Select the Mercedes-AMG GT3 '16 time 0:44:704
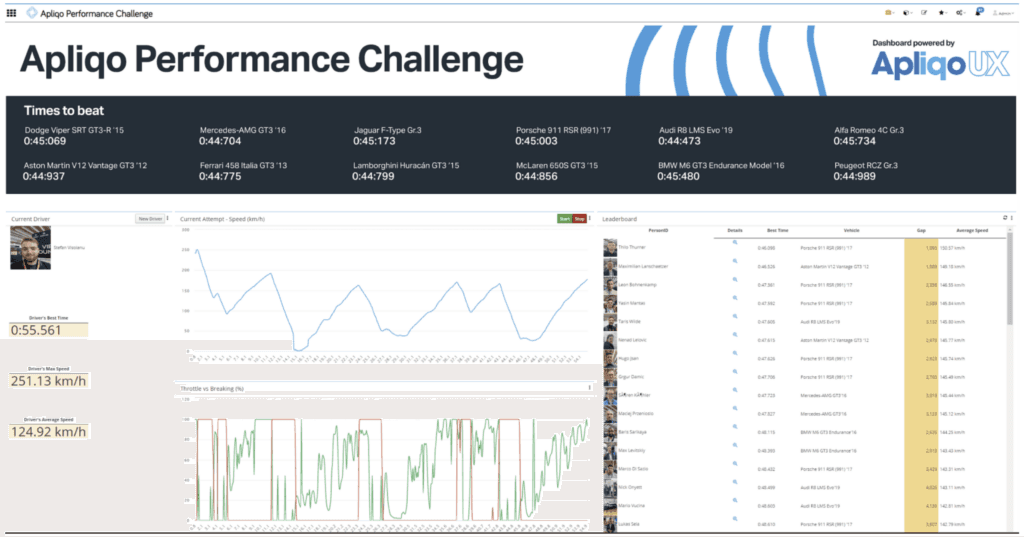 220,141
